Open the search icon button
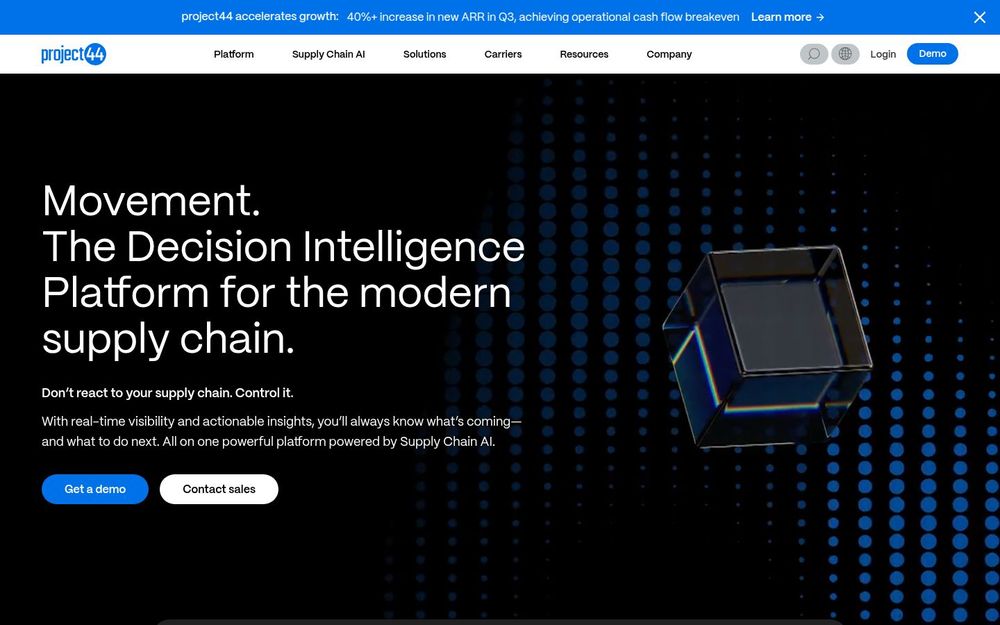The height and width of the screenshot is (625, 1000). pos(814,54)
